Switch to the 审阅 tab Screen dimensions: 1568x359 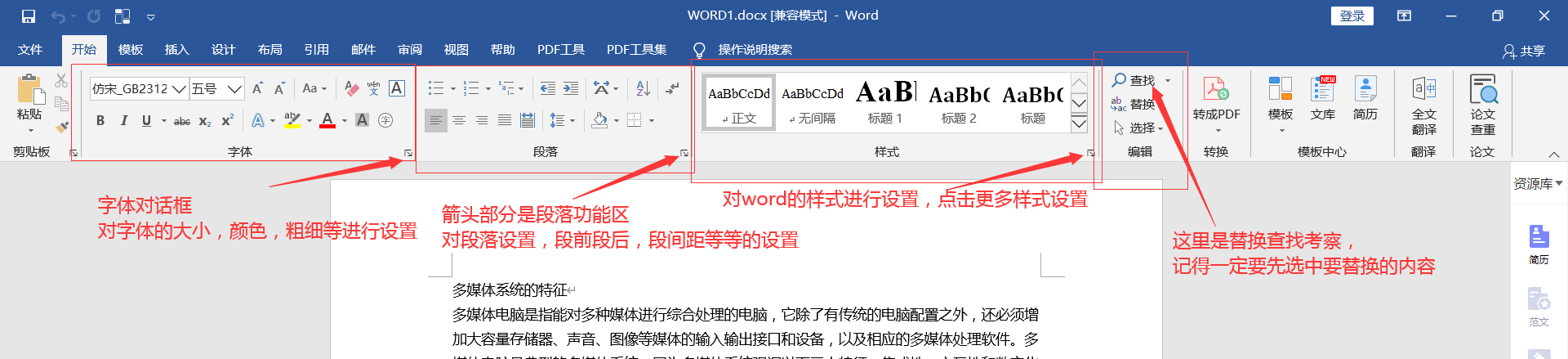[x=409, y=50]
